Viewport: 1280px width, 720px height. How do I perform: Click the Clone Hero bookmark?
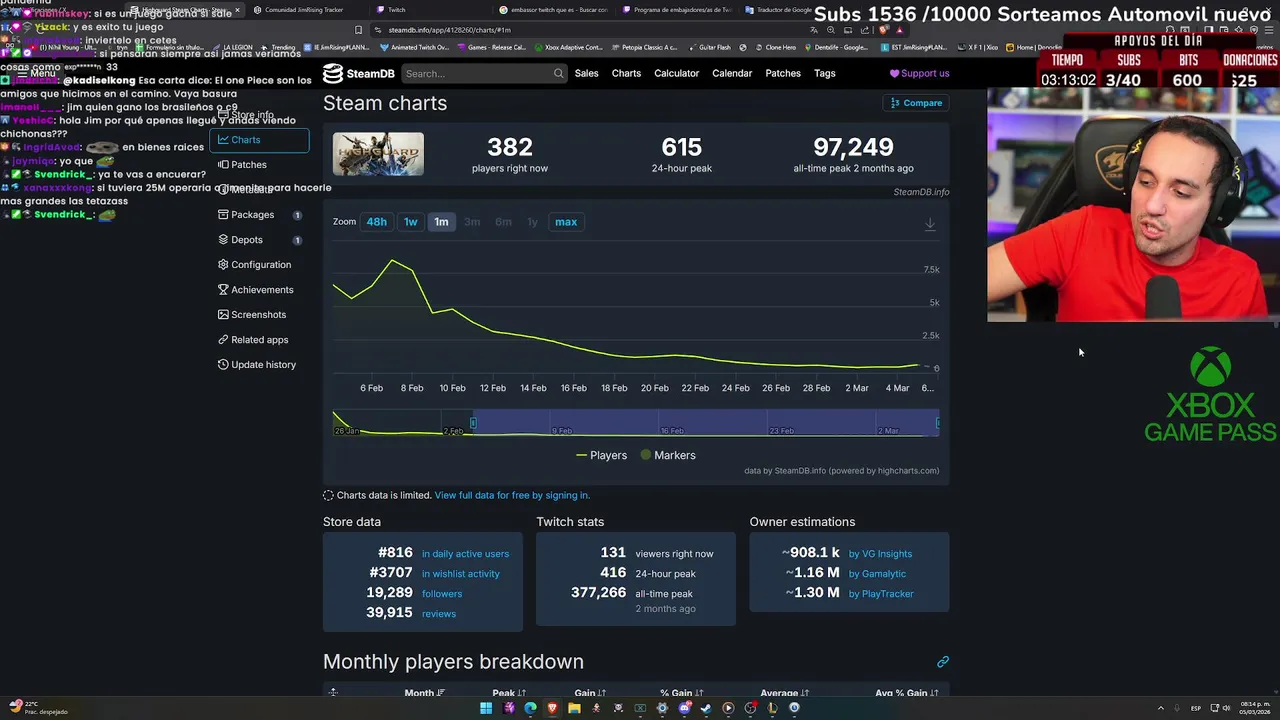[x=776, y=47]
